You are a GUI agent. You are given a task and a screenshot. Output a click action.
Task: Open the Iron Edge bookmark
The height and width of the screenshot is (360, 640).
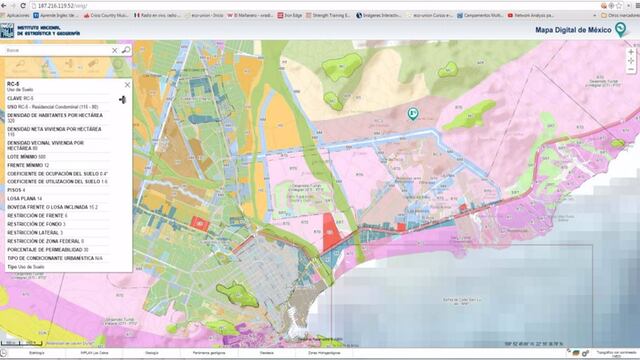290,16
